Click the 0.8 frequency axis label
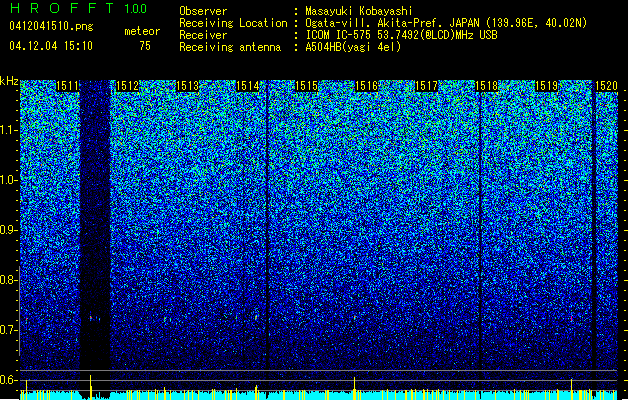The width and height of the screenshot is (629, 400). (x=9, y=280)
